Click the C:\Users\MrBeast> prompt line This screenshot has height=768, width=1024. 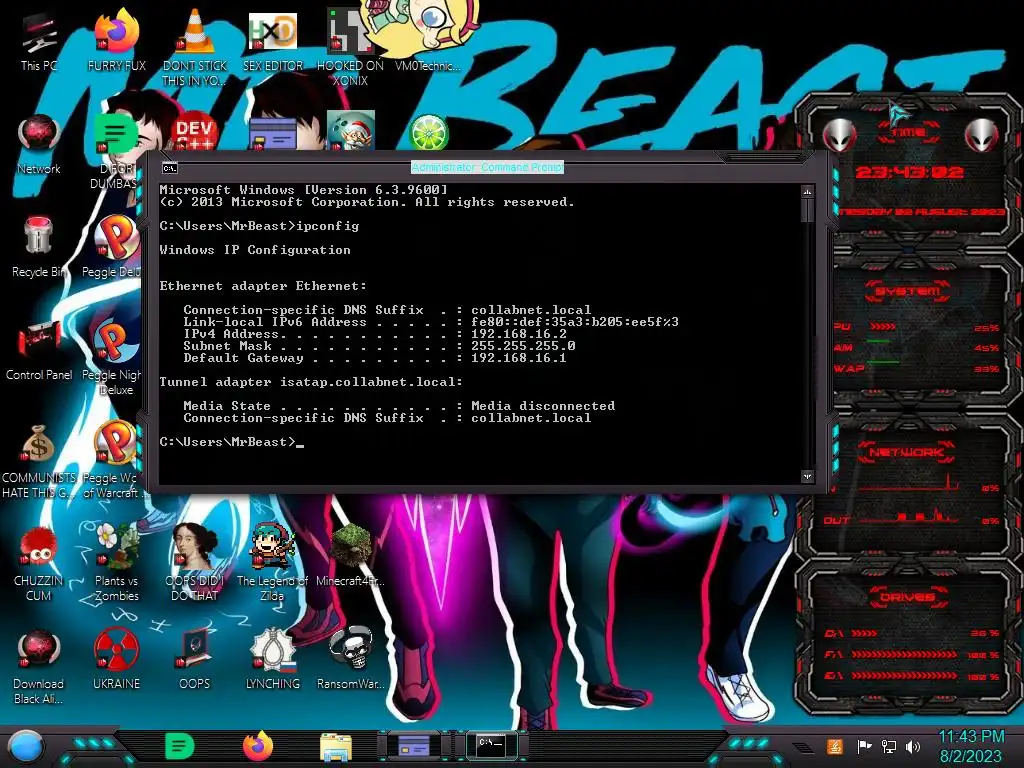[231, 442]
